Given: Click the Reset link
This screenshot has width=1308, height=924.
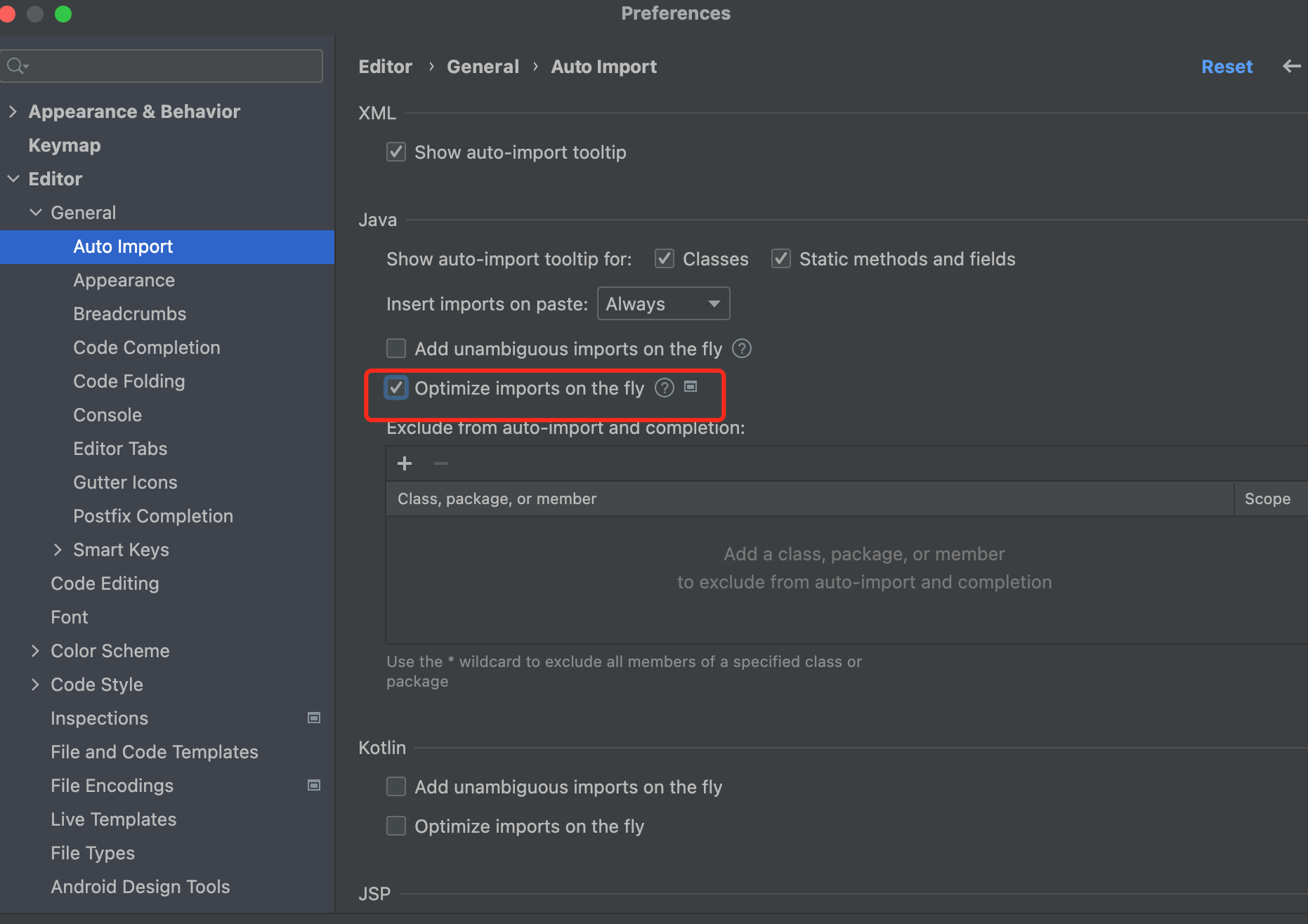Looking at the screenshot, I should pos(1227,67).
